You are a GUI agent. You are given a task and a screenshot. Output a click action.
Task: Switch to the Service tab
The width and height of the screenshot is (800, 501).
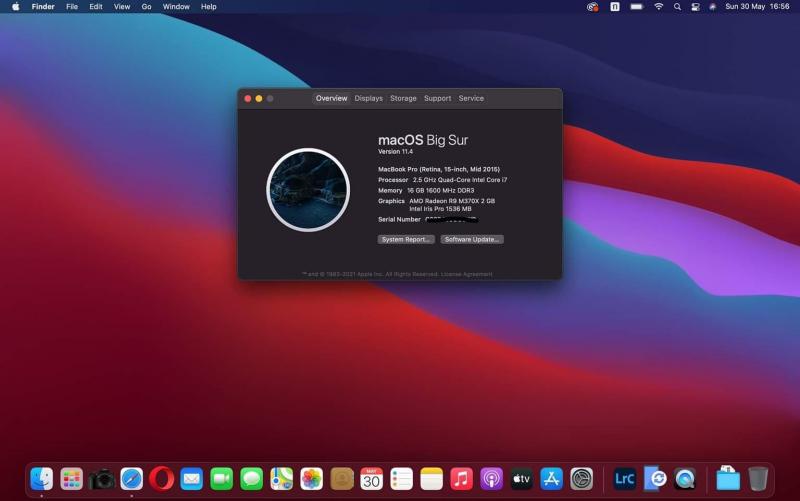pos(471,98)
